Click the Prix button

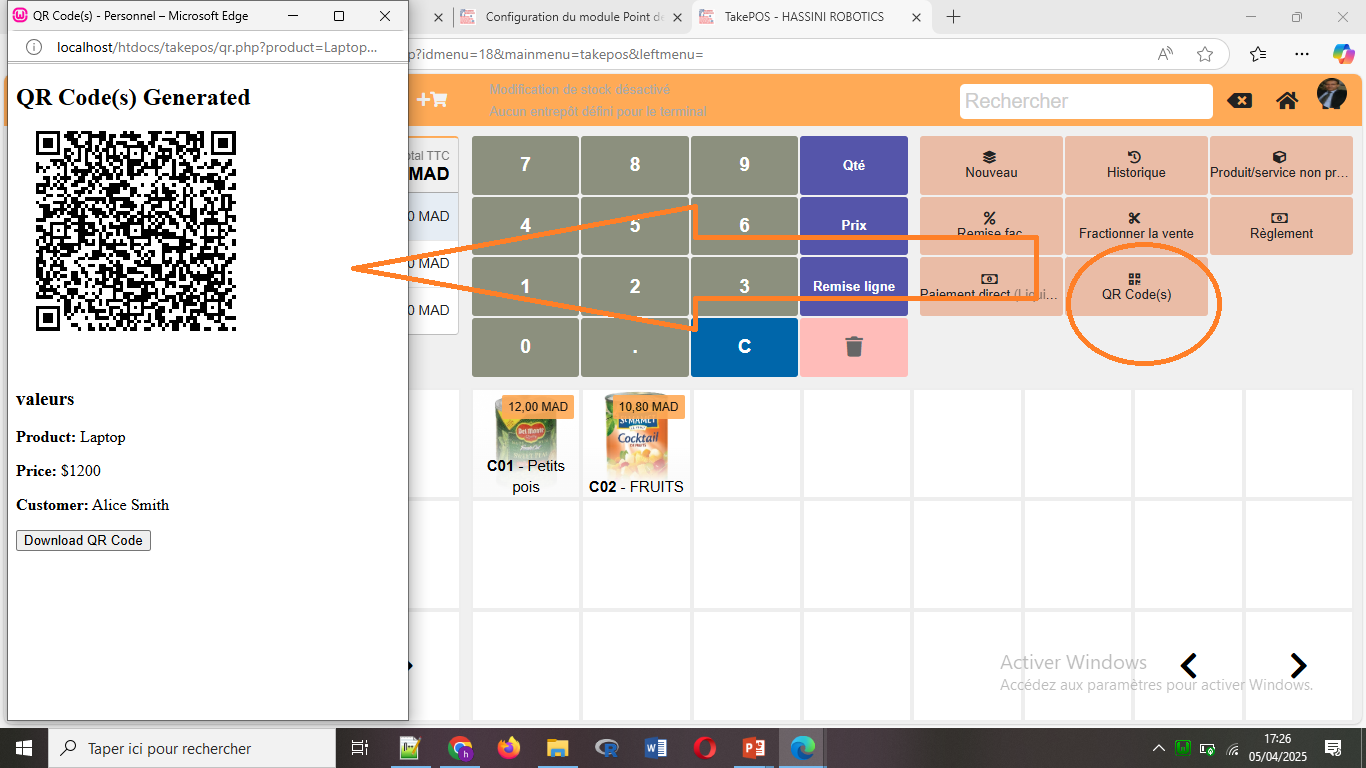tap(854, 226)
